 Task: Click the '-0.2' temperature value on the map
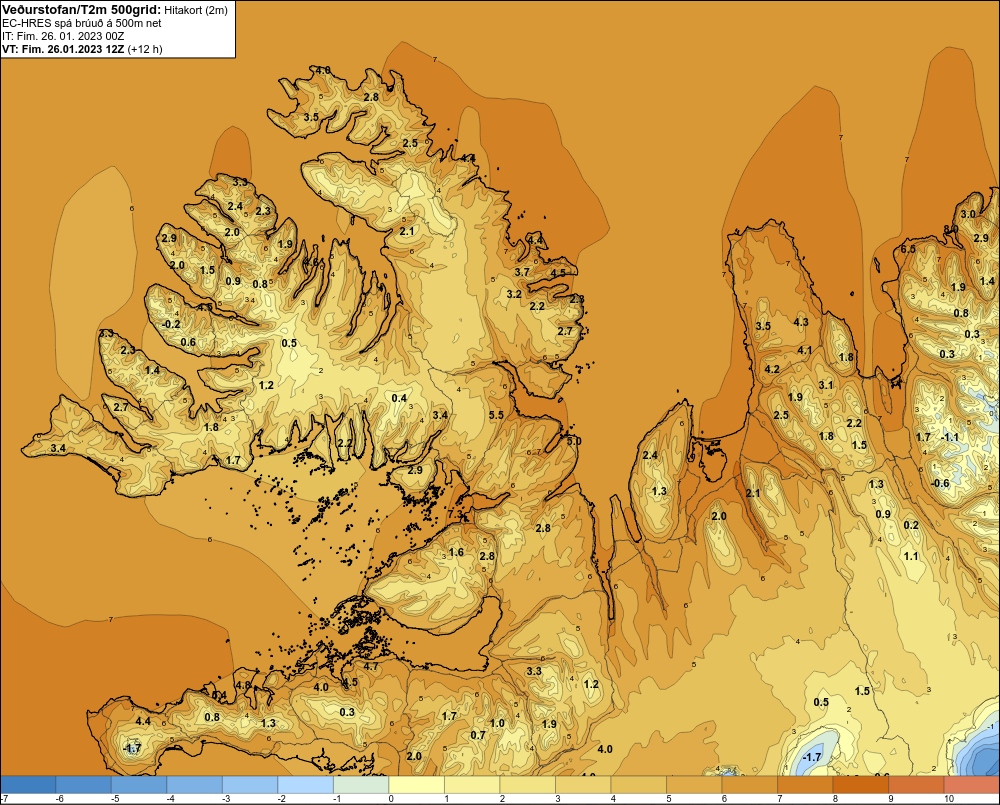[x=171, y=324]
